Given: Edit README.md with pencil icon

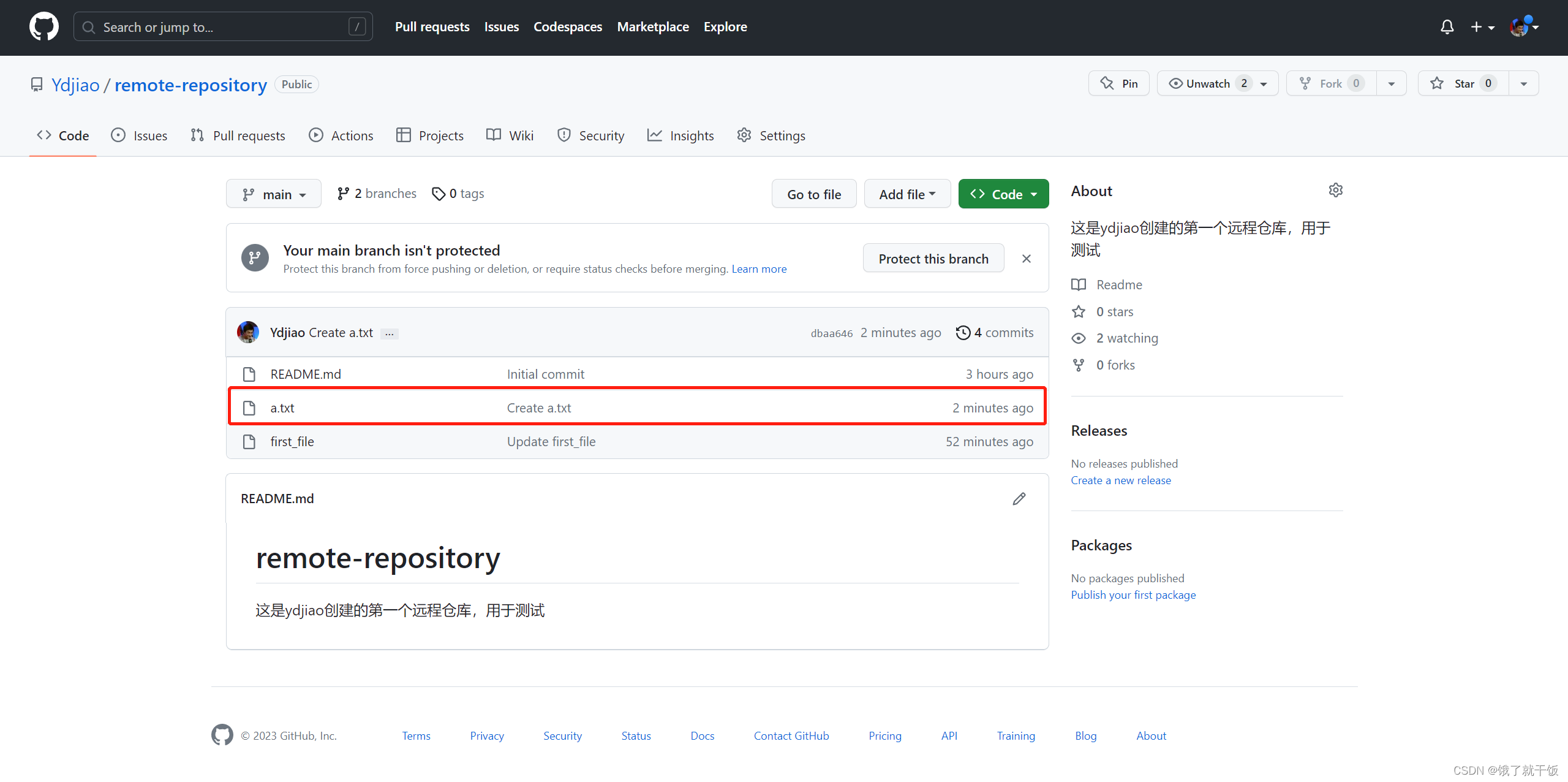Looking at the screenshot, I should point(1019,499).
